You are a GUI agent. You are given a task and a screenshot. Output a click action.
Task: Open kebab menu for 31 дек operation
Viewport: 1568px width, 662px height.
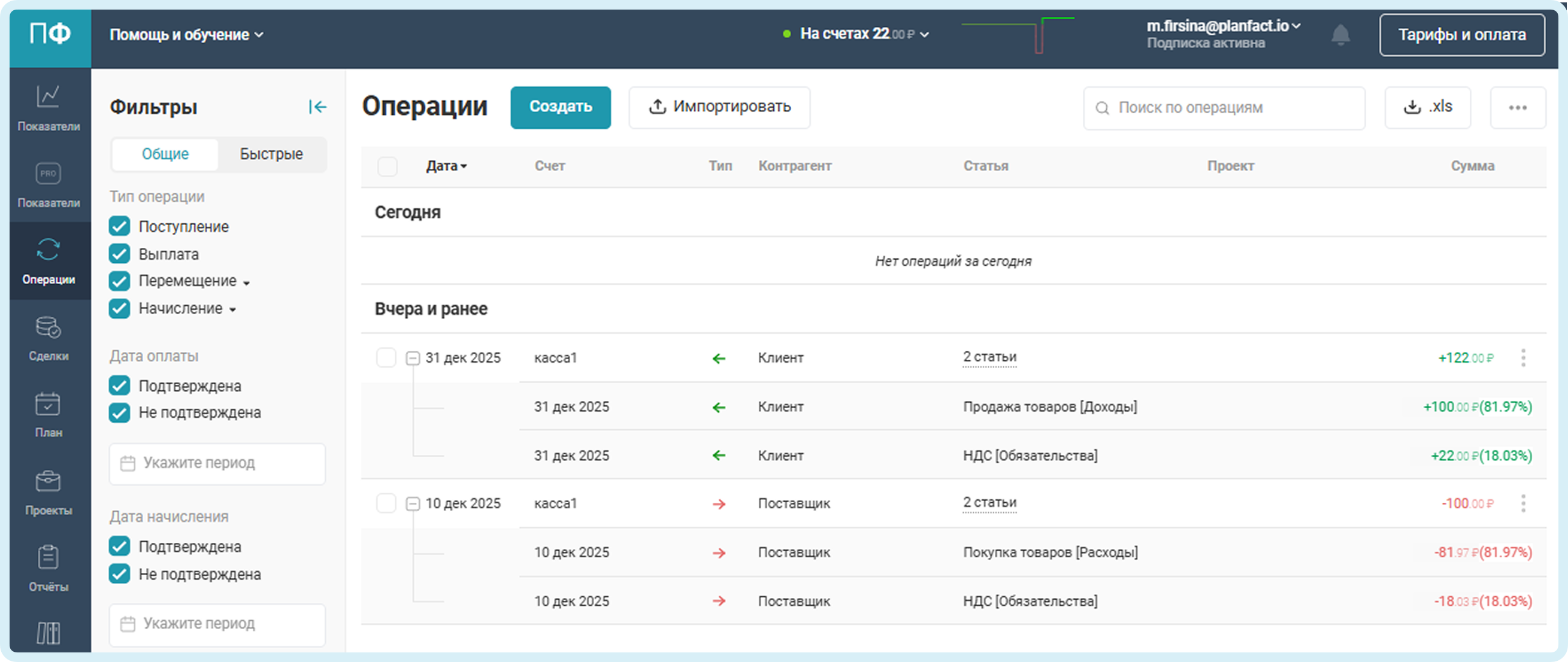(x=1523, y=358)
